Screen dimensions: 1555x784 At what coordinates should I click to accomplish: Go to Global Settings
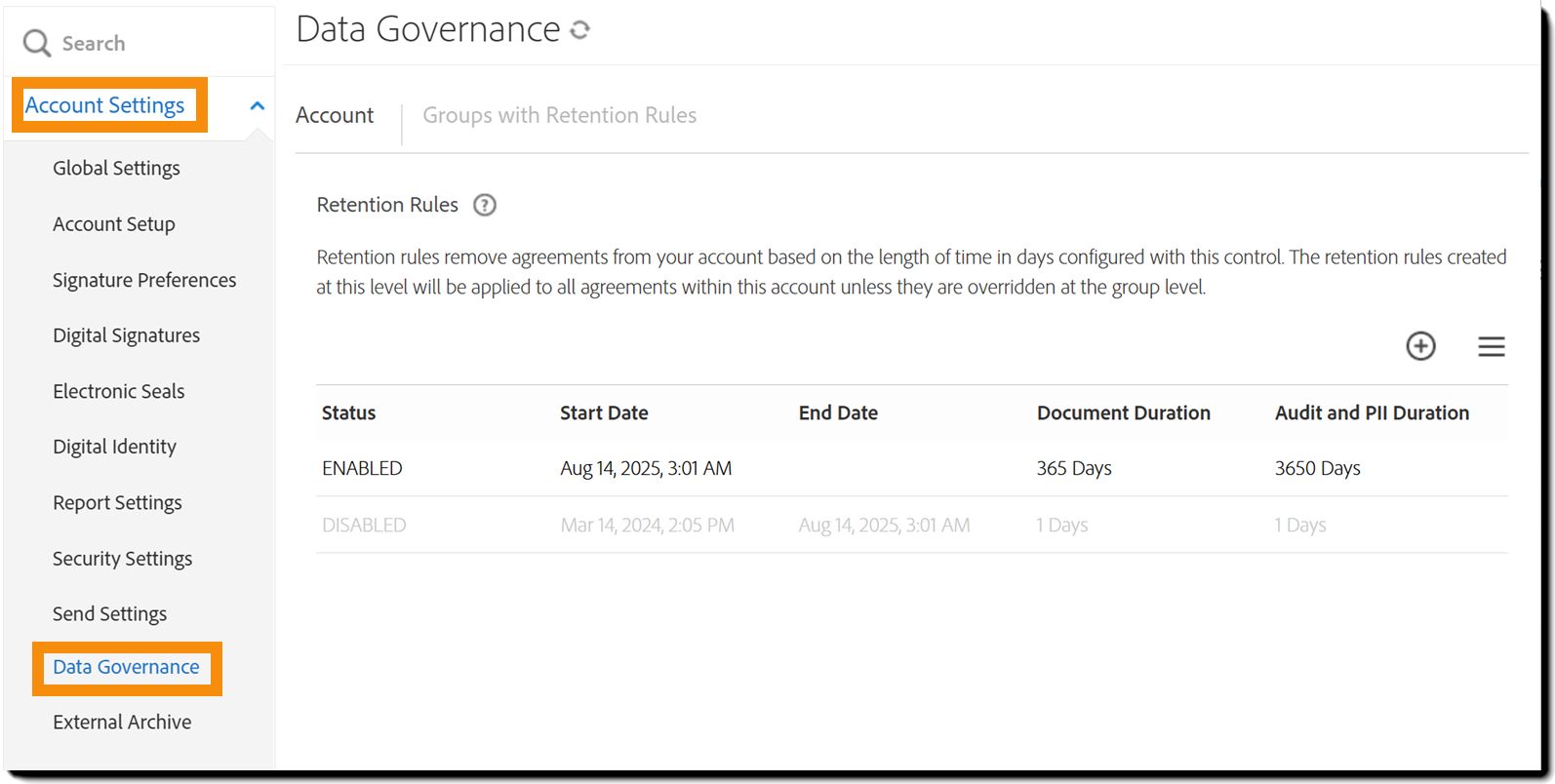coord(116,168)
